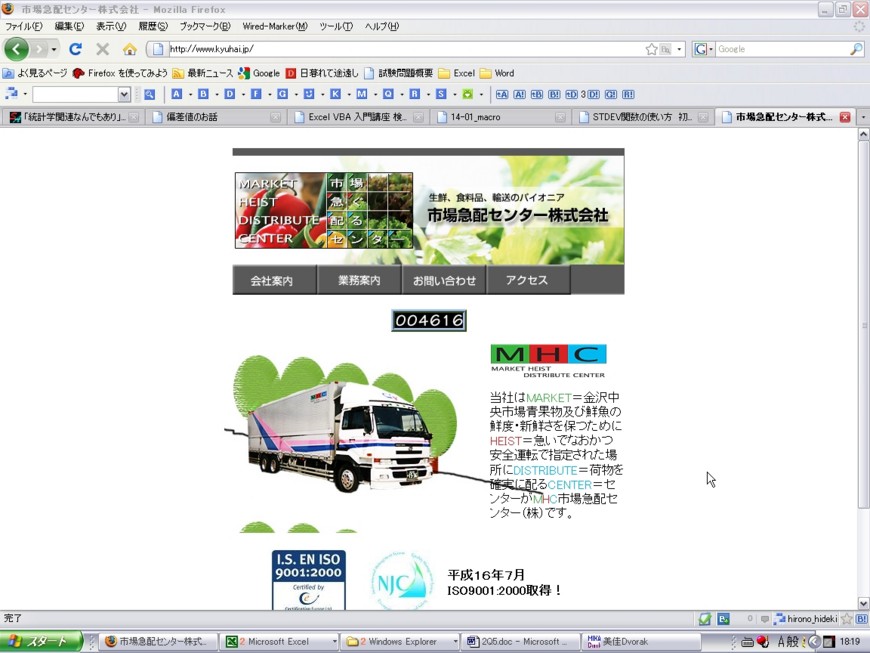This screenshot has width=870, height=653.
Task: Click the ISO 9001:2000 certification badge
Action: pos(308,580)
